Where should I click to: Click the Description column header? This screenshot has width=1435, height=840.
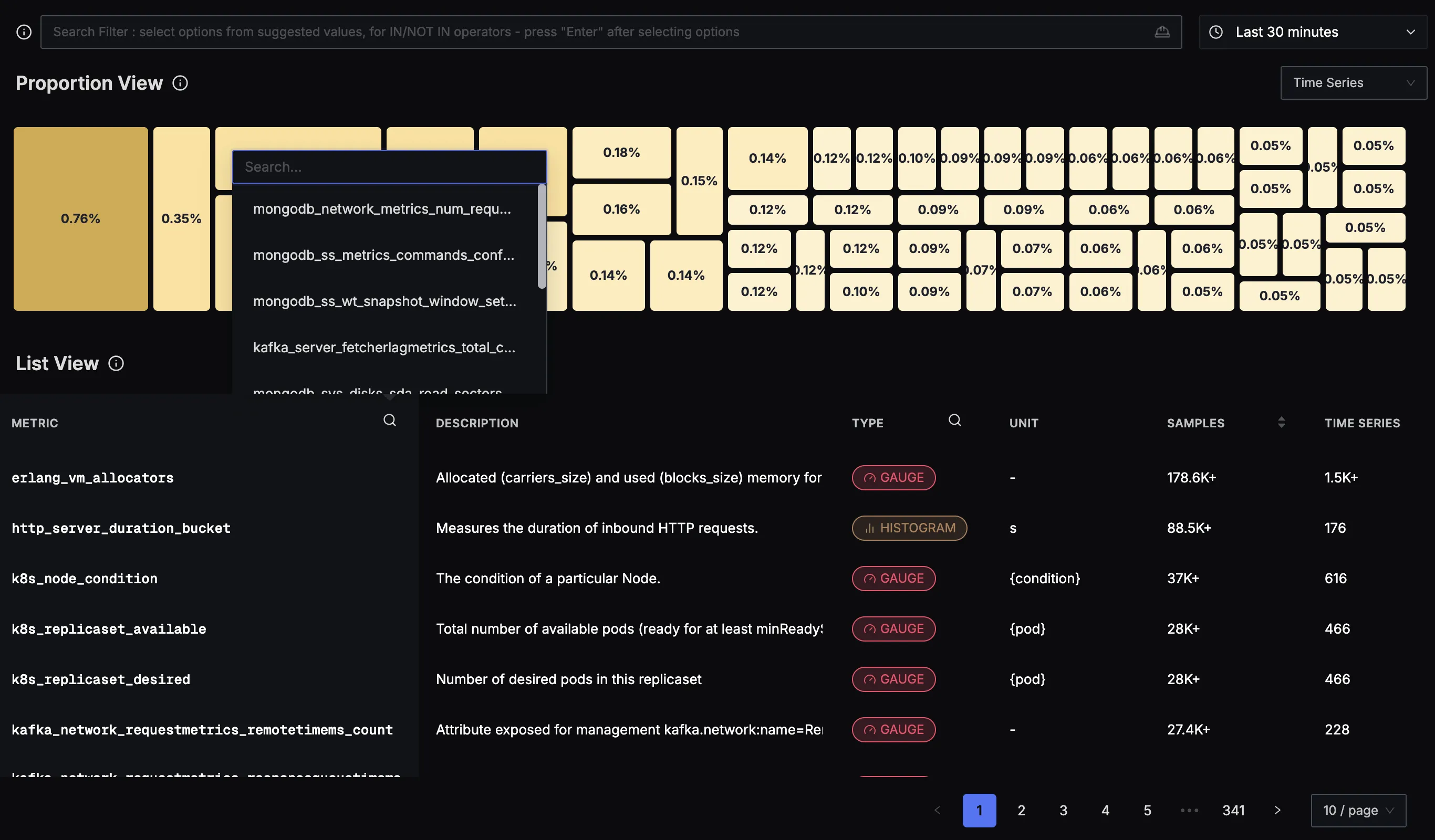(477, 423)
